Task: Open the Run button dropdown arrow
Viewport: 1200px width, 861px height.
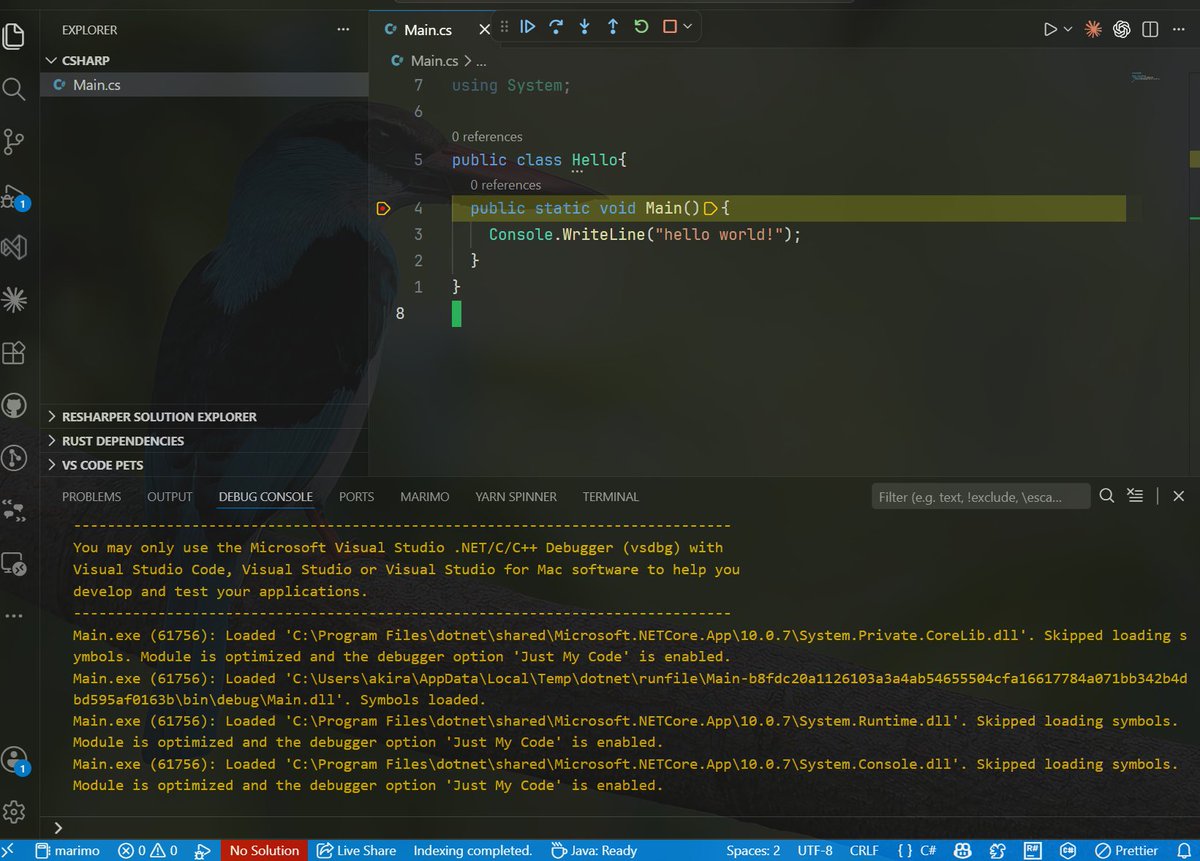Action: (x=1068, y=30)
